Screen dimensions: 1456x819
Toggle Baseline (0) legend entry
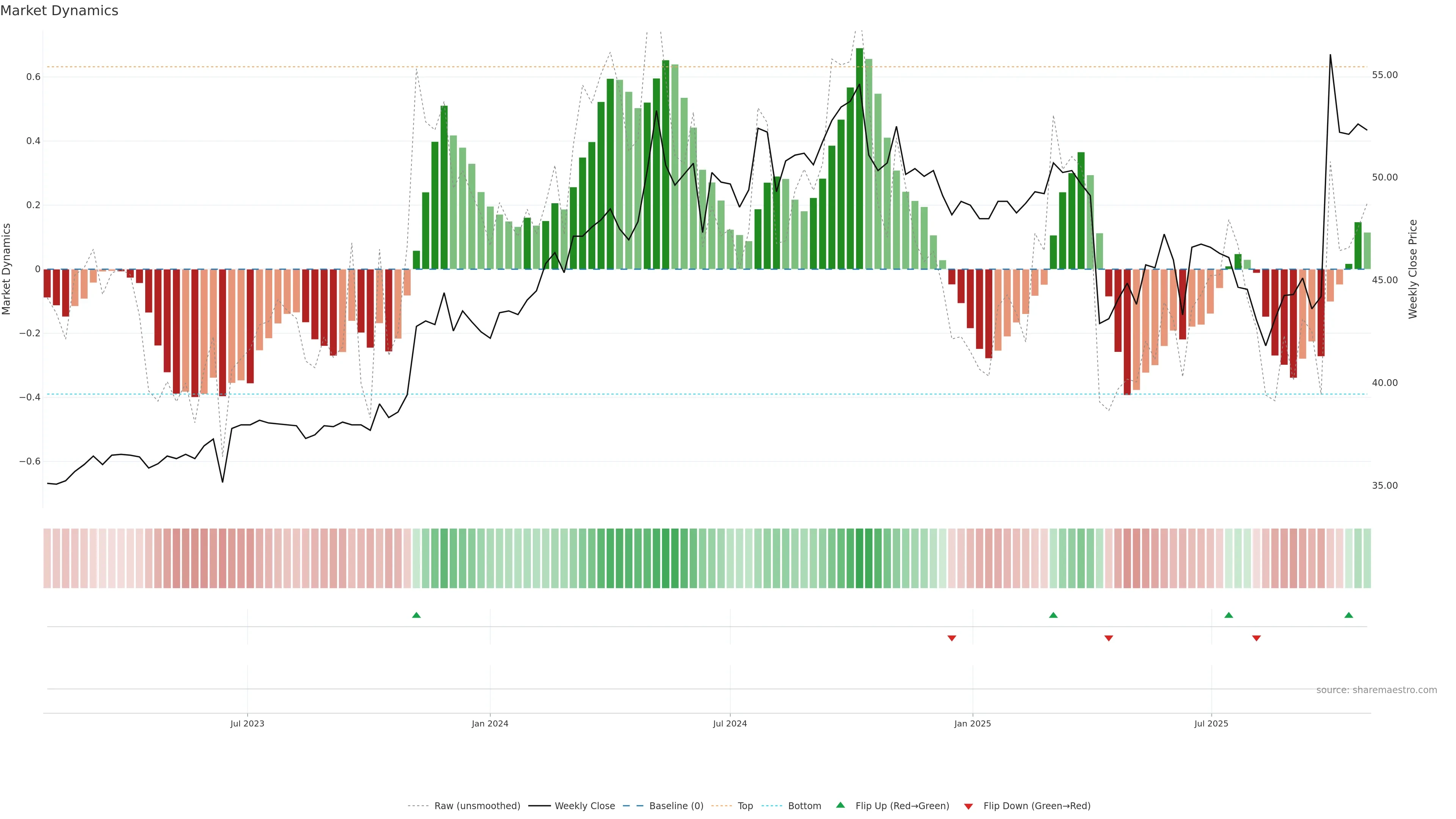[676, 806]
